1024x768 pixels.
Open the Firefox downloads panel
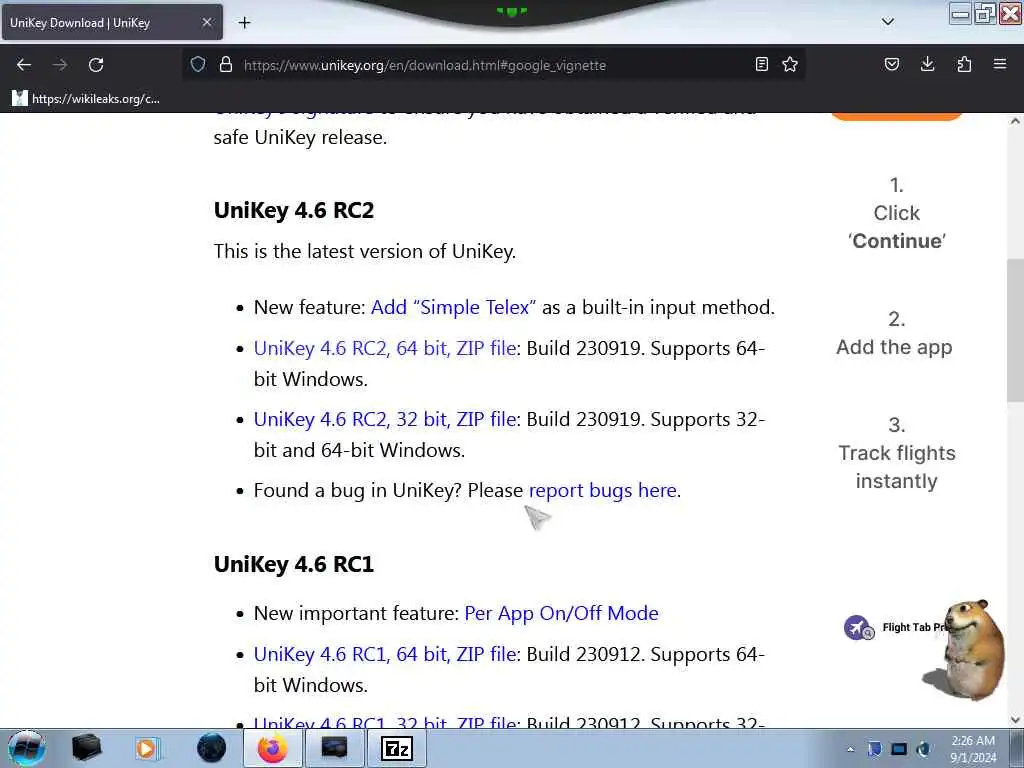pos(927,64)
